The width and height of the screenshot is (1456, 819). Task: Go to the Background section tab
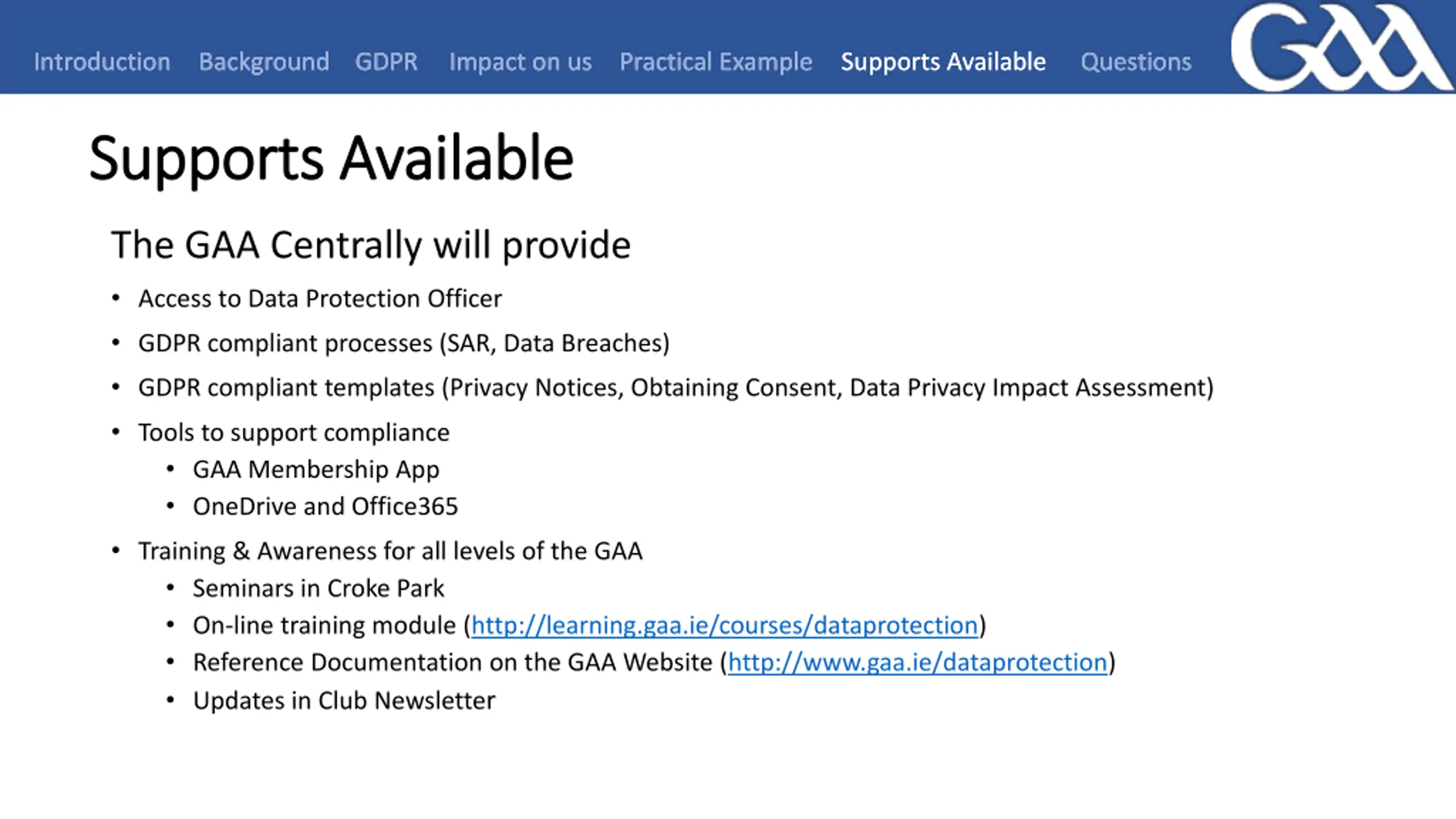click(x=264, y=62)
